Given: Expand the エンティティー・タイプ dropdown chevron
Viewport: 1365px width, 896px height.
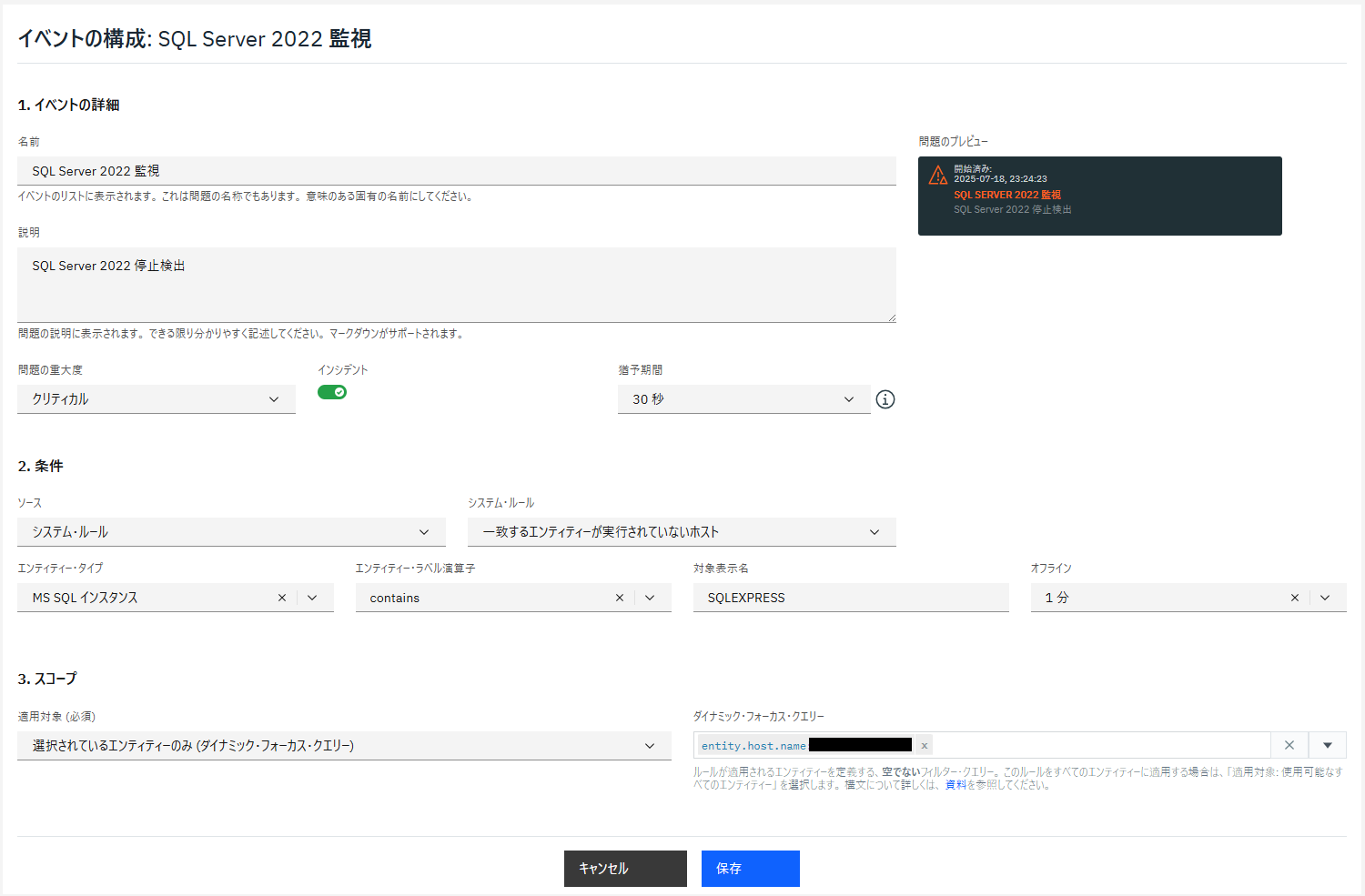Looking at the screenshot, I should point(313,598).
